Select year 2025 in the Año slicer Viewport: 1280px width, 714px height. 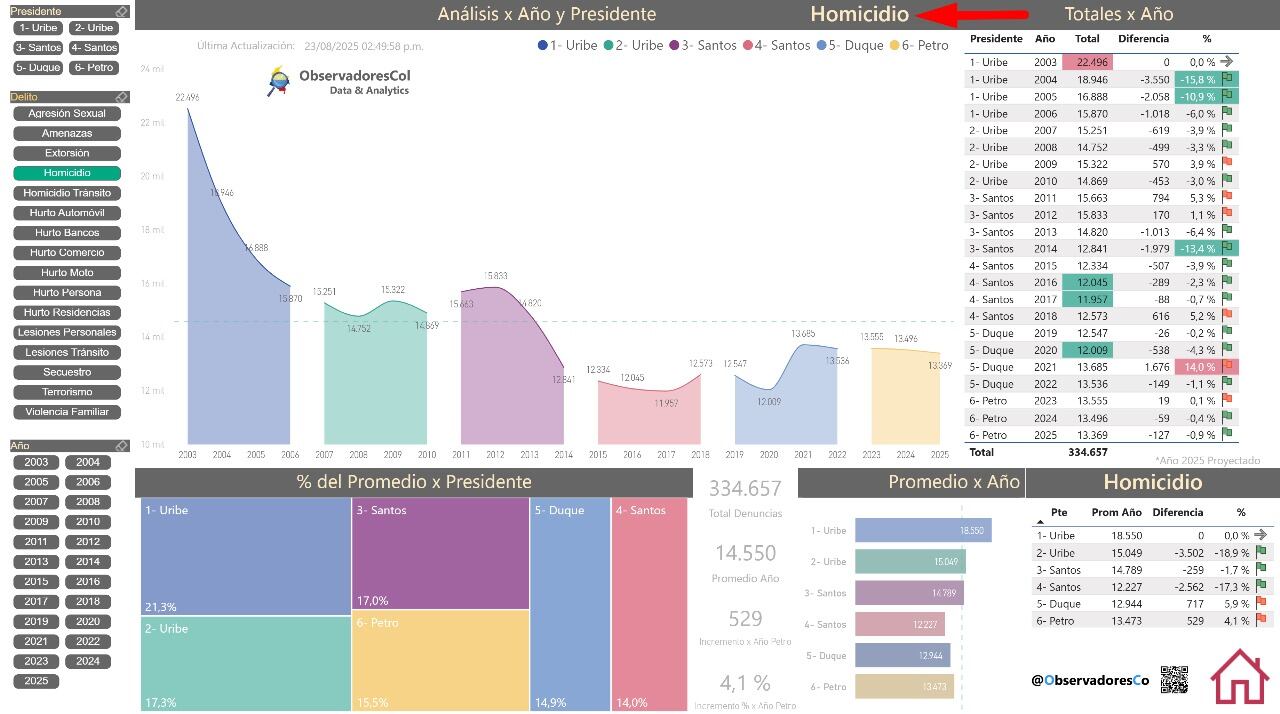click(37, 681)
